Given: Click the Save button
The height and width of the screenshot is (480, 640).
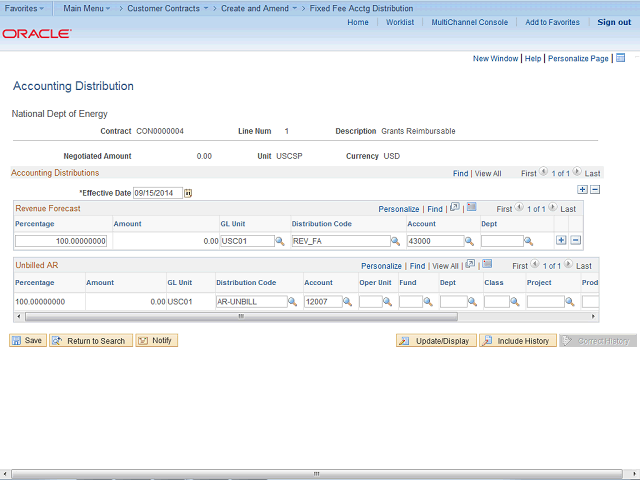Looking at the screenshot, I should [27, 341].
